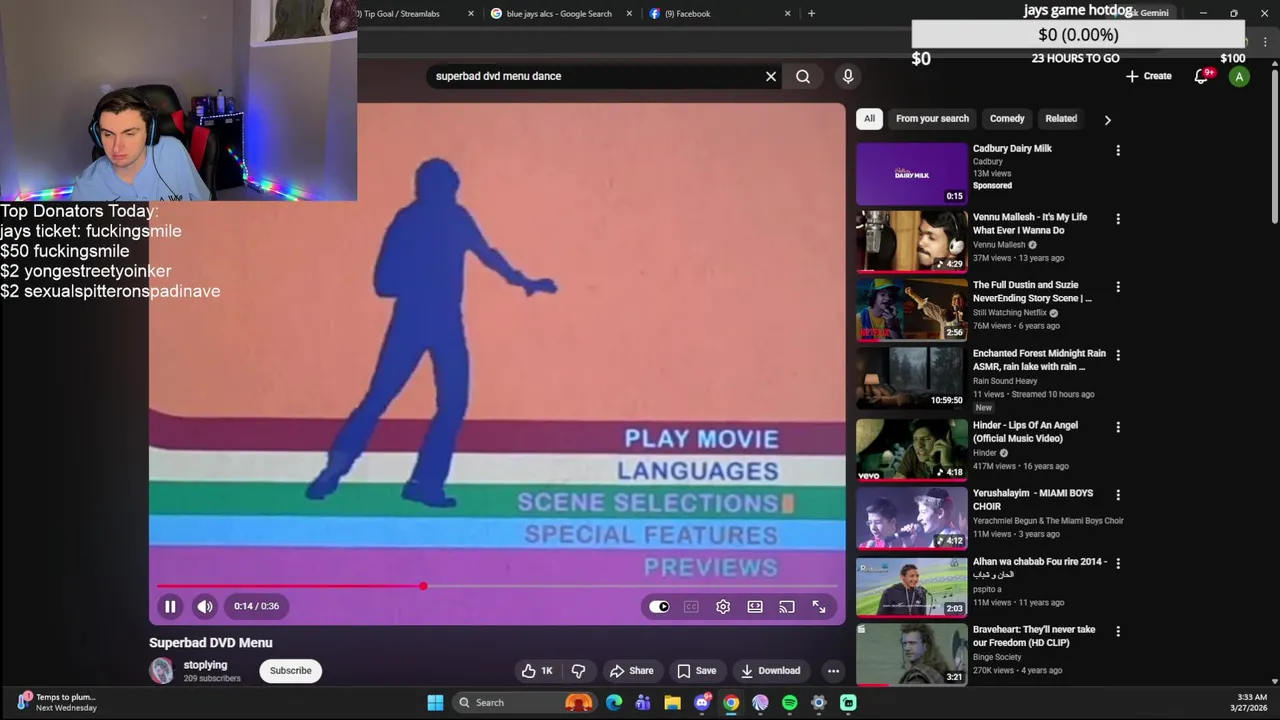Open the video settings gear in player
The width and height of the screenshot is (1280, 720).
pos(723,606)
